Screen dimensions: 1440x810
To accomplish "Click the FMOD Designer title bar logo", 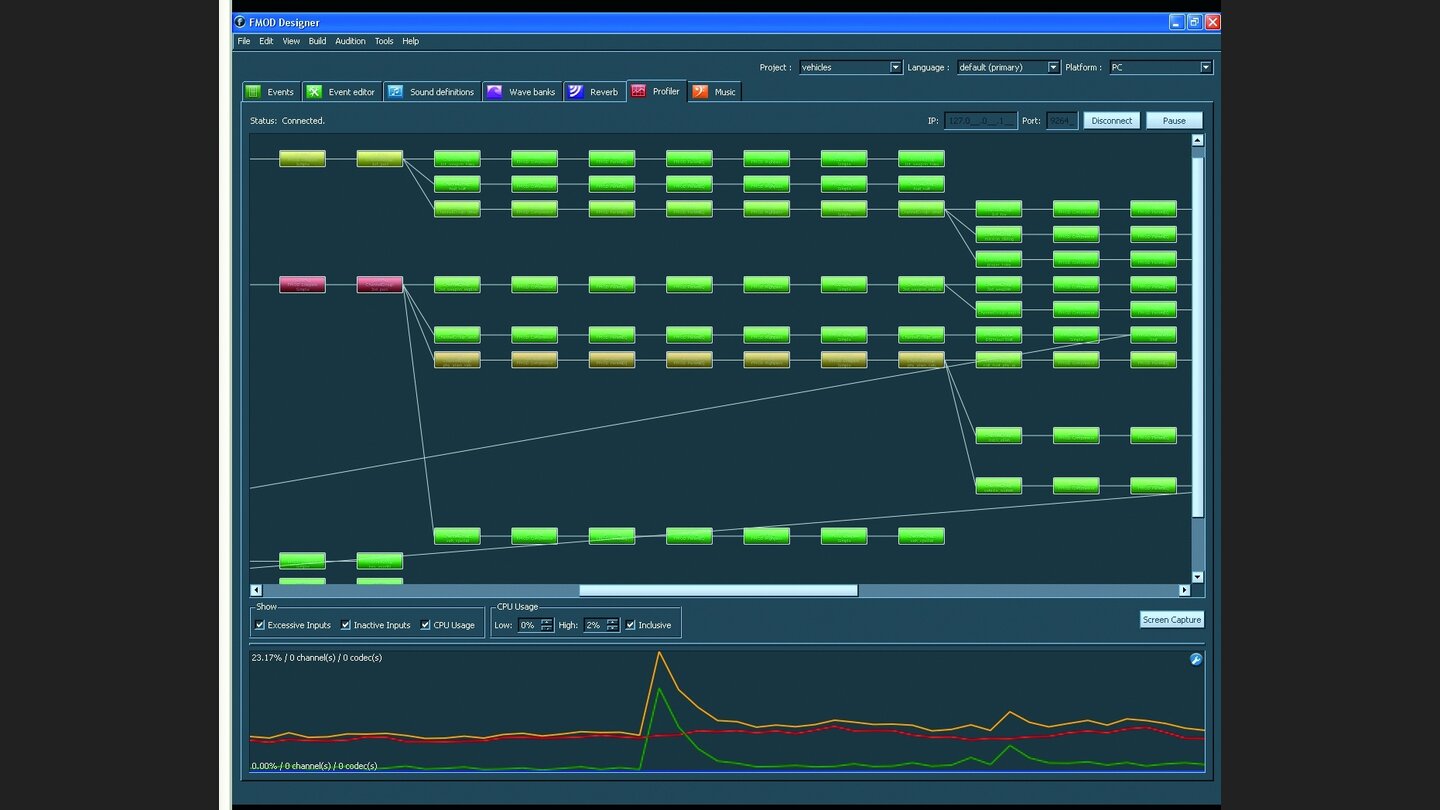I will pos(240,22).
